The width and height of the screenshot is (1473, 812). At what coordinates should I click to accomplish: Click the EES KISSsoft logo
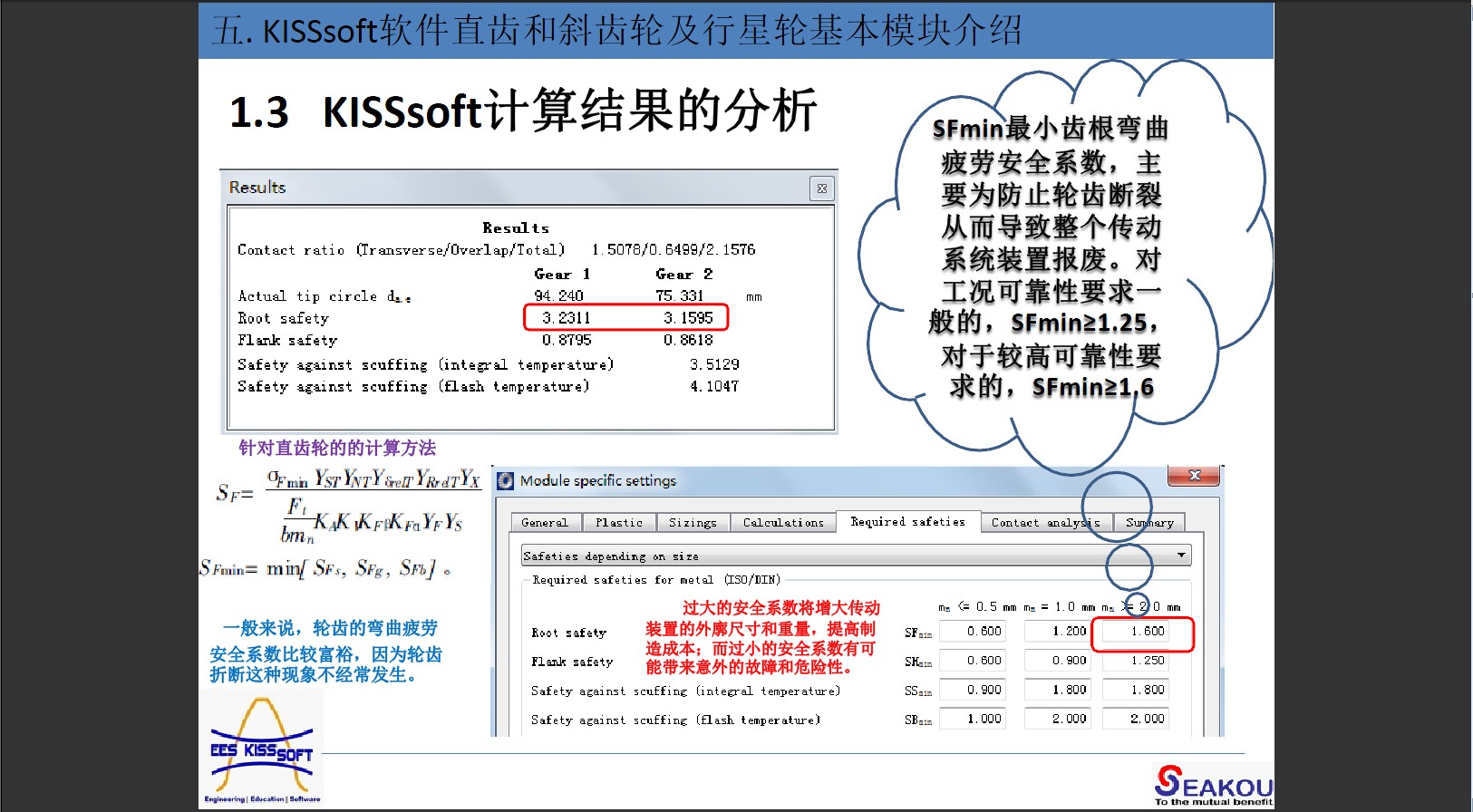pos(262,749)
